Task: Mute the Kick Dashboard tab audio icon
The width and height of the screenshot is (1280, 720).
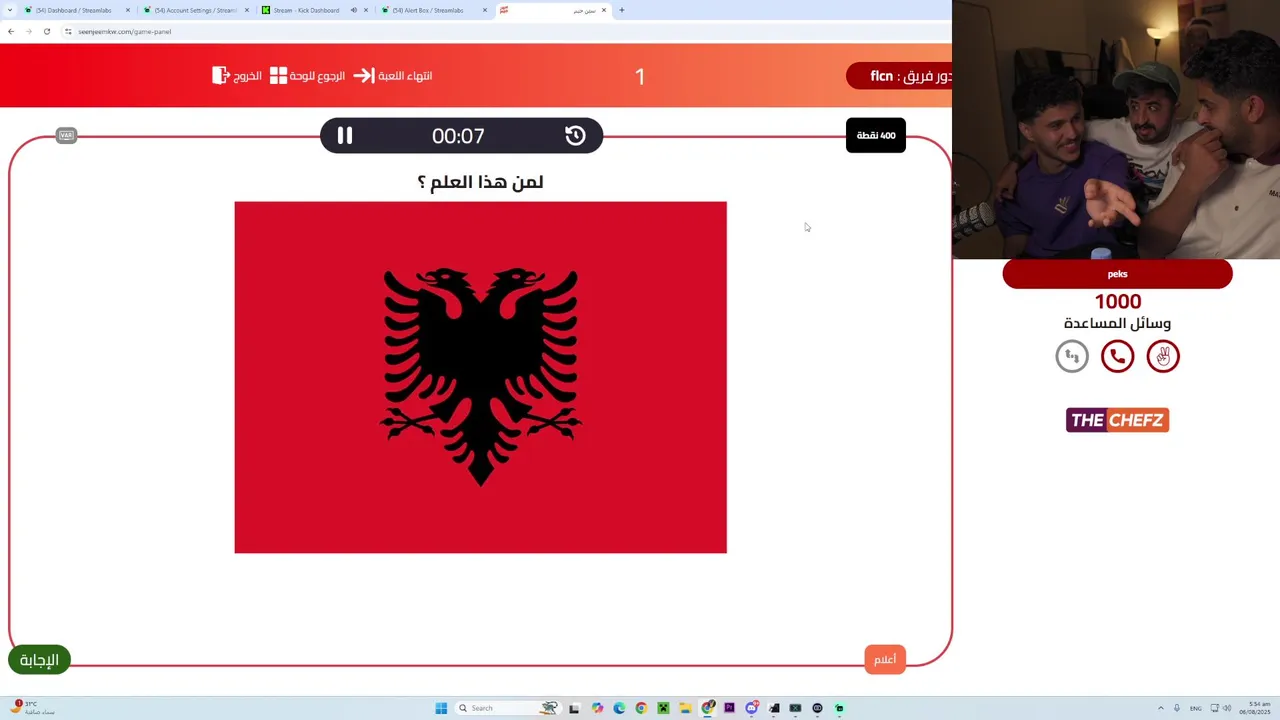Action: [353, 10]
